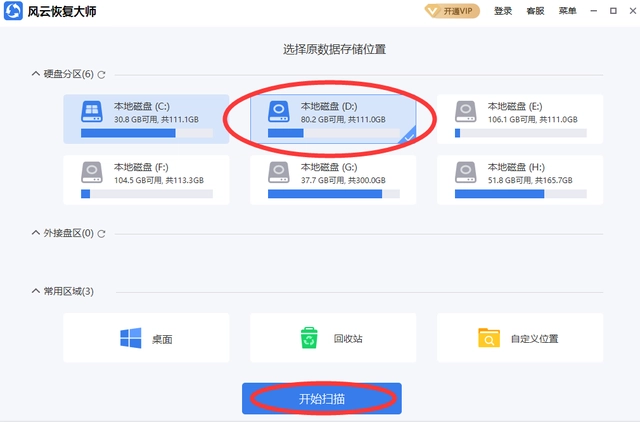Refresh the 硬盘分区 list
This screenshot has height=422, width=640.
102,75
